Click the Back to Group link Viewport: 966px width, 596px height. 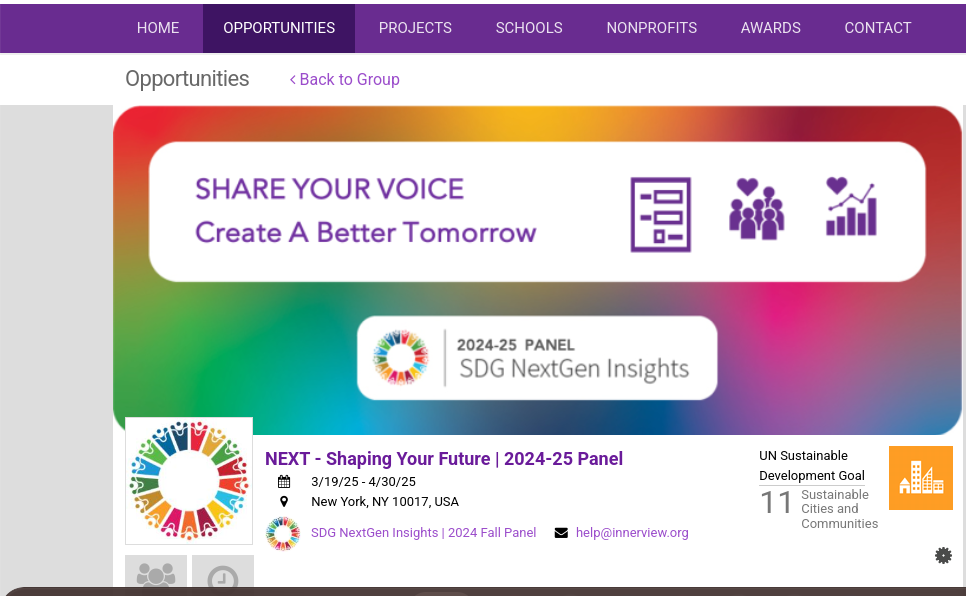pos(344,79)
